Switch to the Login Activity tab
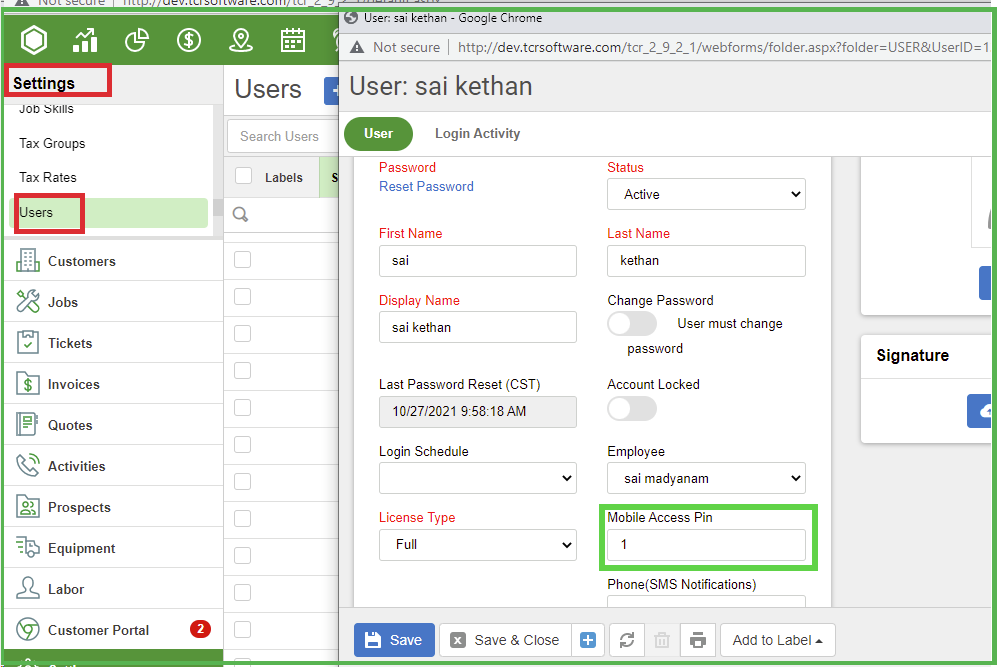The width and height of the screenshot is (1003, 667). pos(478,134)
